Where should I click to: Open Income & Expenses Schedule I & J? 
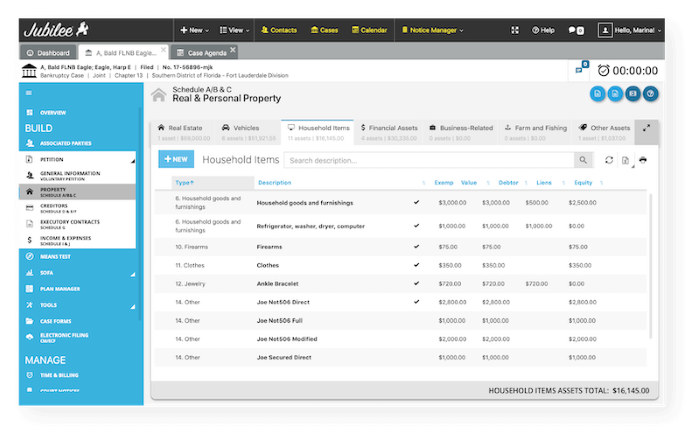[x=77, y=241]
